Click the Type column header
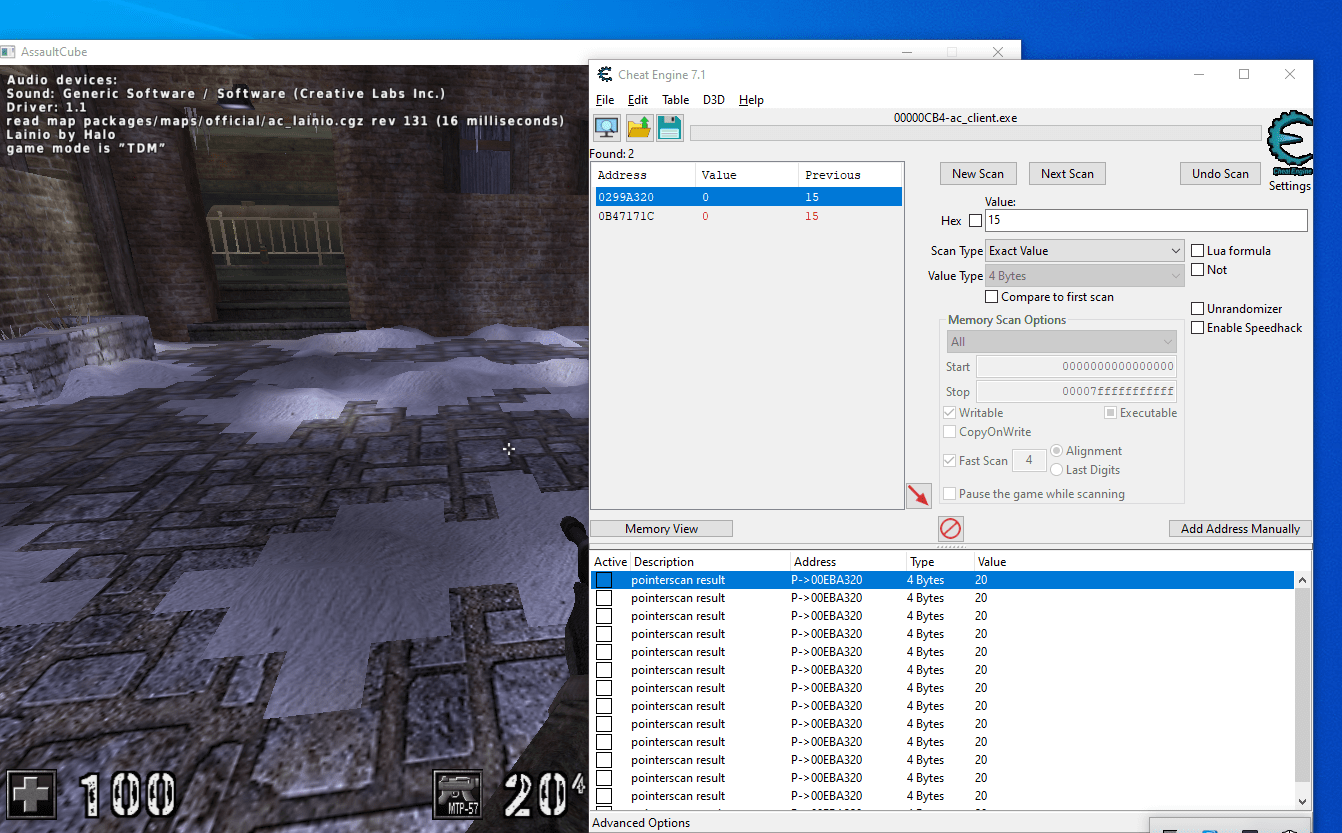 click(939, 562)
